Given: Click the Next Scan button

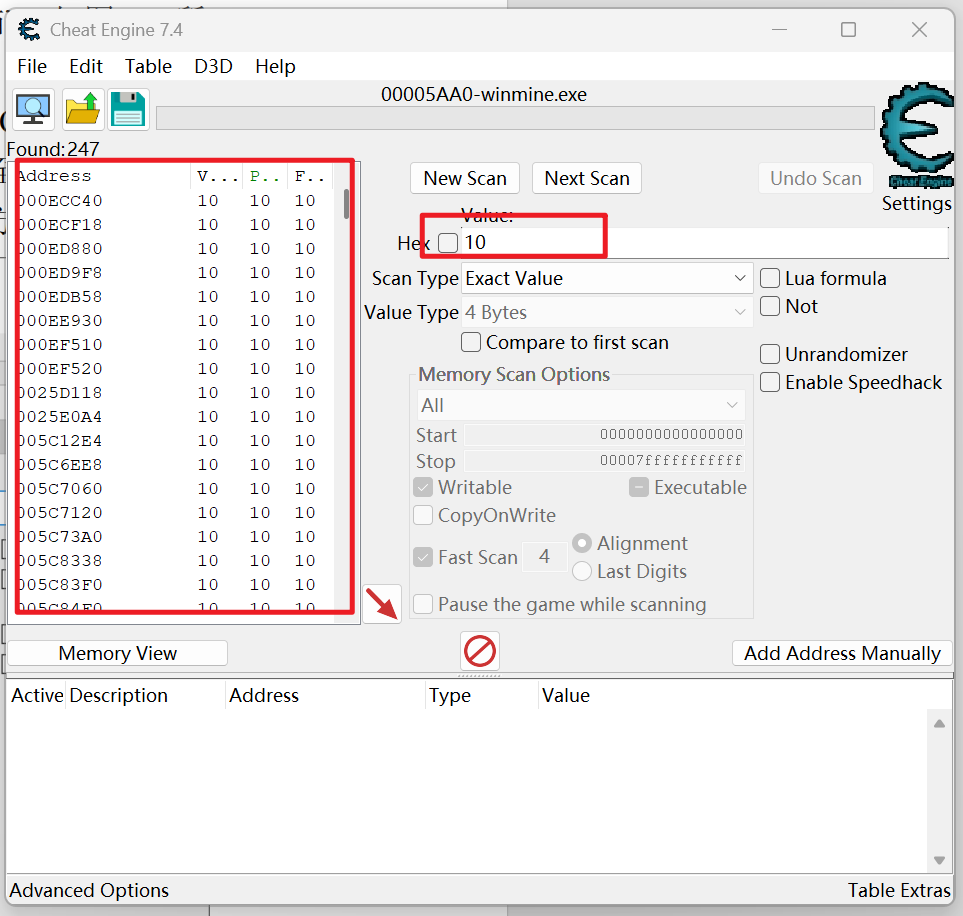Looking at the screenshot, I should point(587,178).
